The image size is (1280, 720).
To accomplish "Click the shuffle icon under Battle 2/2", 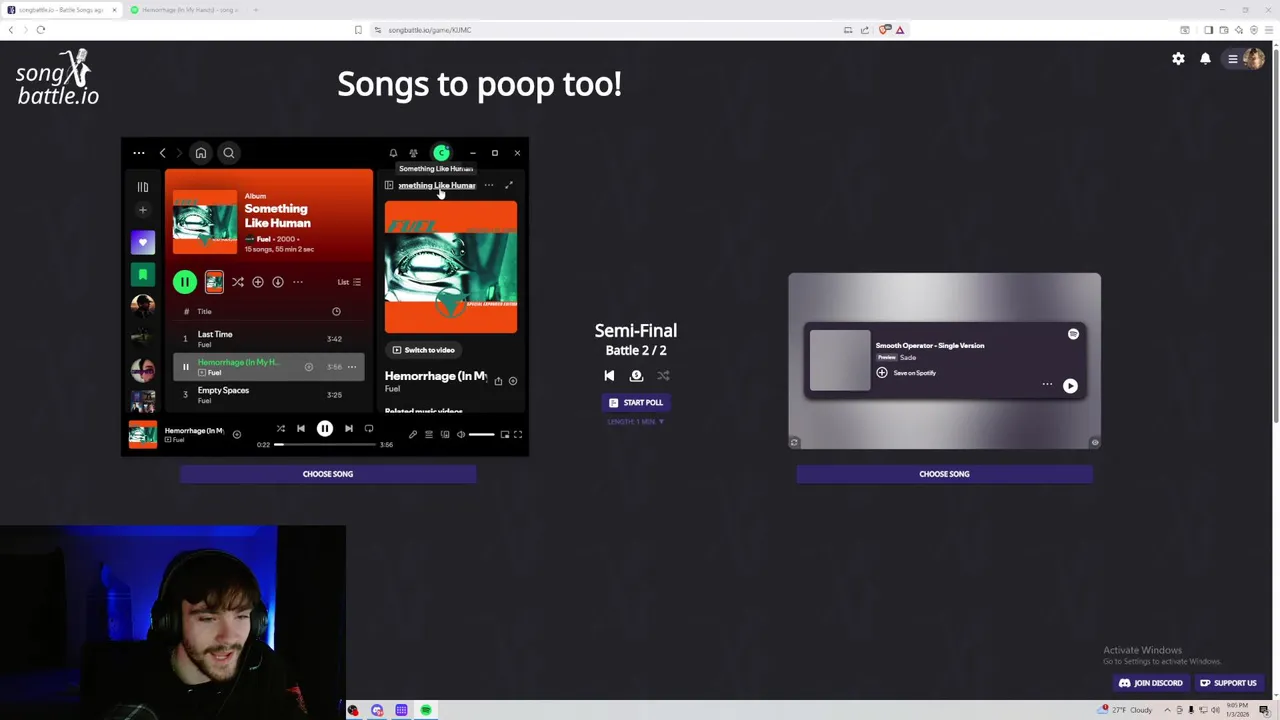I will pyautogui.click(x=663, y=376).
